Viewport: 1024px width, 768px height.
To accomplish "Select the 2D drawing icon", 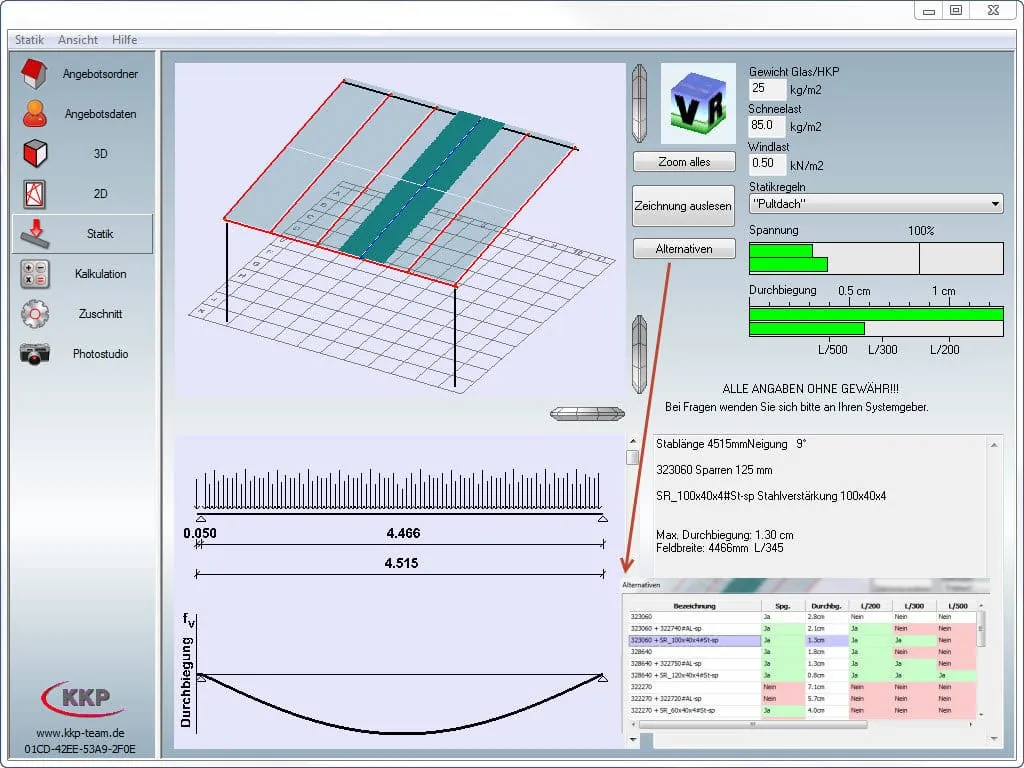I will 35,194.
